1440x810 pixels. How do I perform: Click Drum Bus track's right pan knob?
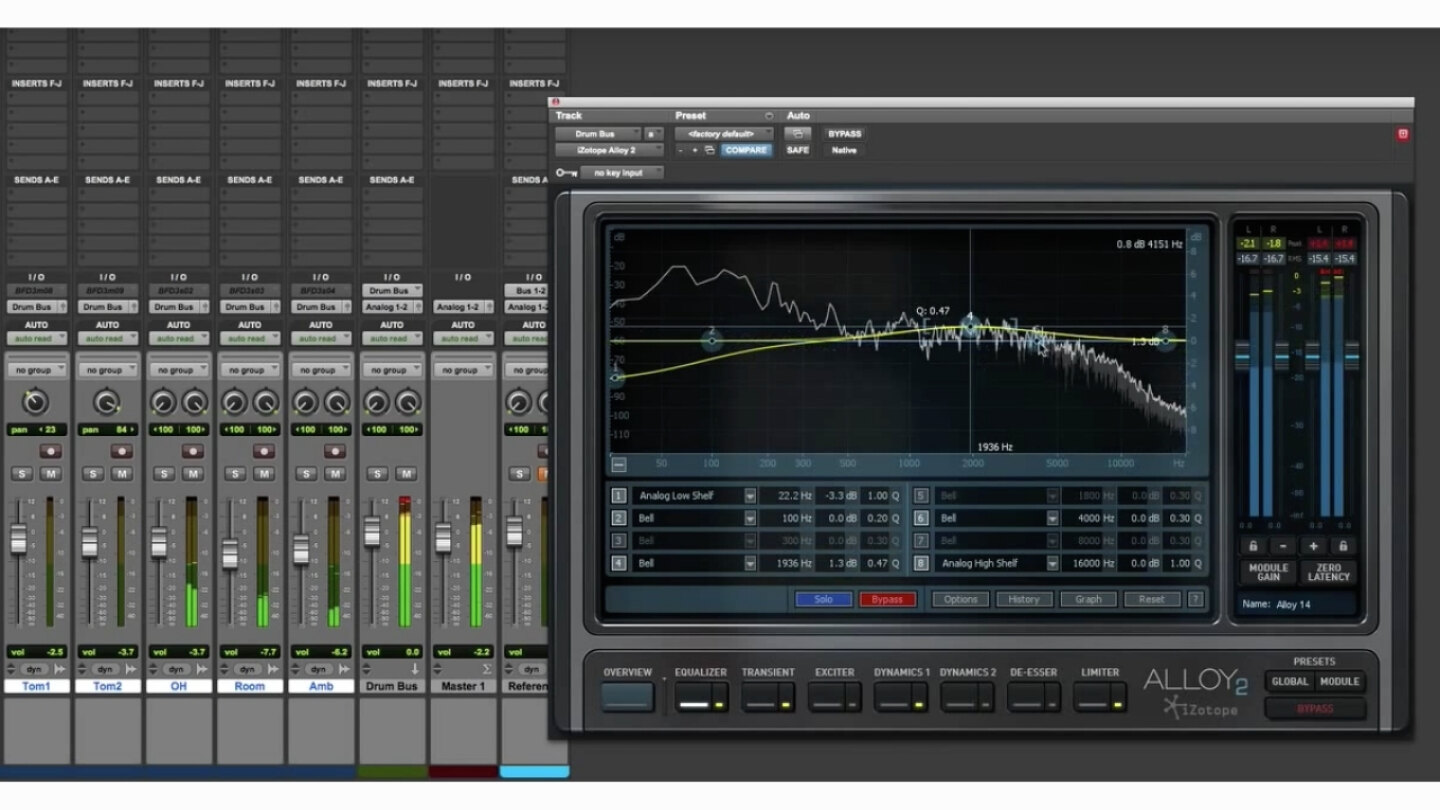click(x=407, y=403)
